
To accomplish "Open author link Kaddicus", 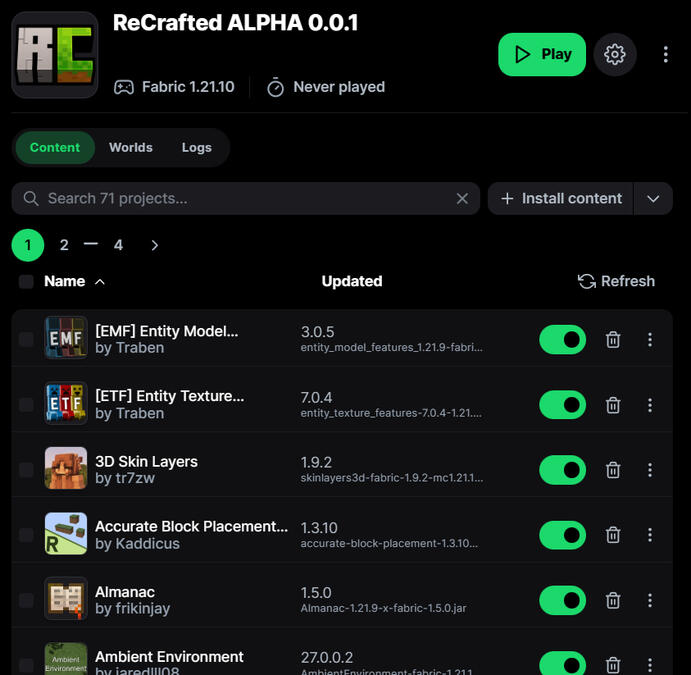I will coord(148,544).
